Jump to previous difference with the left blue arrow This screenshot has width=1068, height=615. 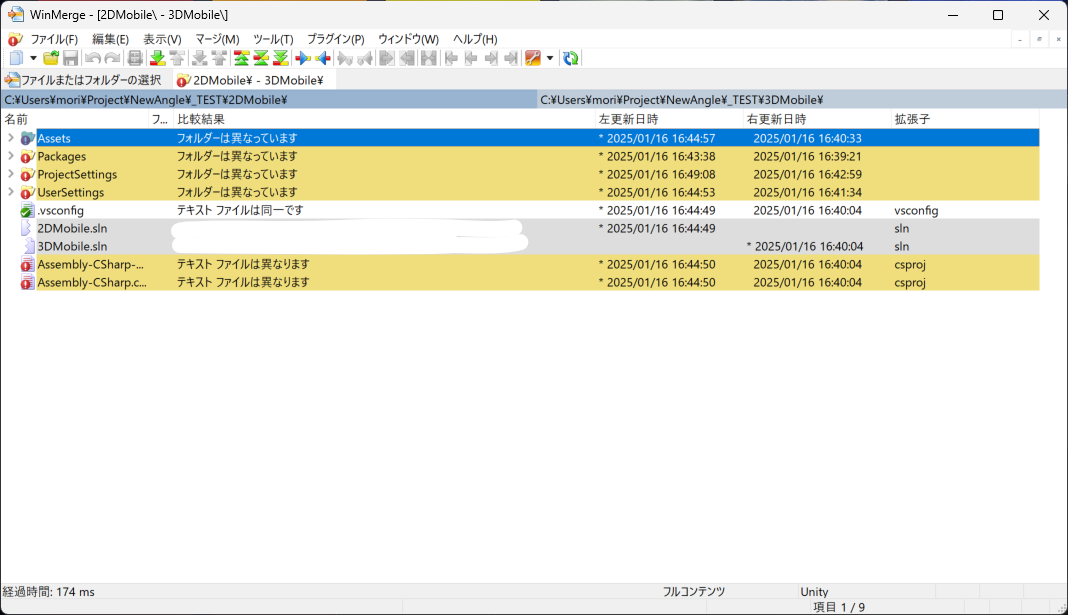pyautogui.click(x=323, y=57)
